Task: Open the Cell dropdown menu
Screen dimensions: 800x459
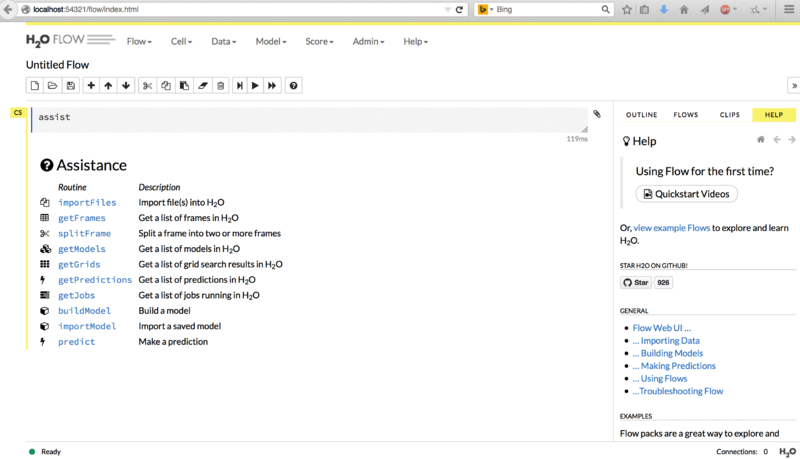Action: tap(181, 41)
